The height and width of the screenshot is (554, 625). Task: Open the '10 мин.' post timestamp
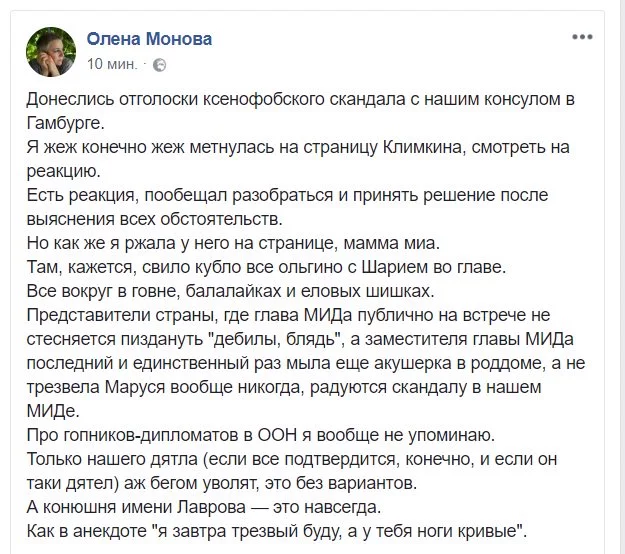pos(112,64)
